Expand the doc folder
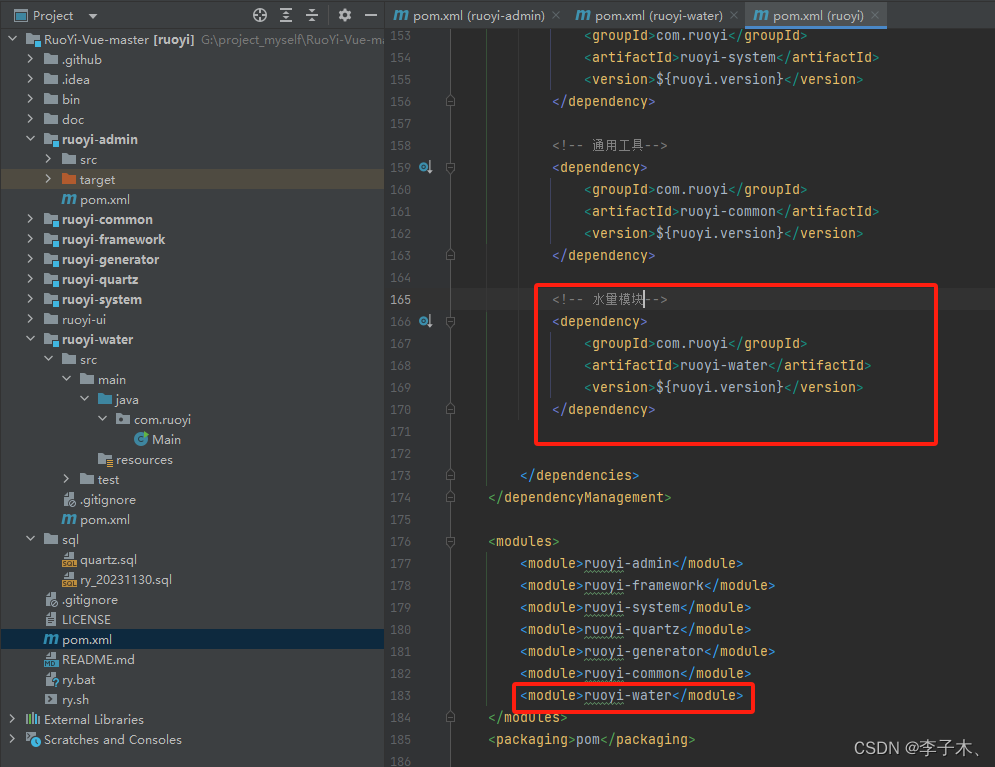995x767 pixels. 30,119
